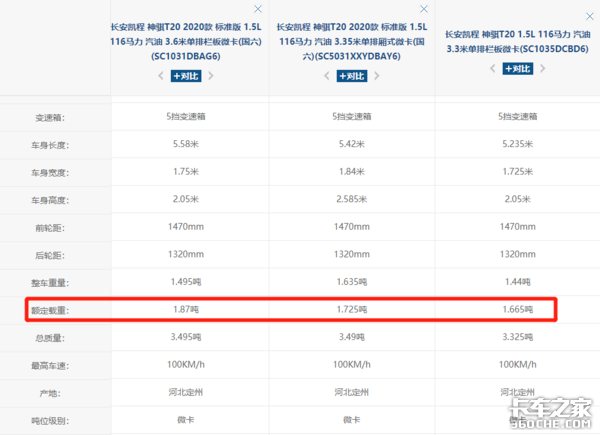
Task: Click the 2.585米 body height value
Action: [352, 199]
